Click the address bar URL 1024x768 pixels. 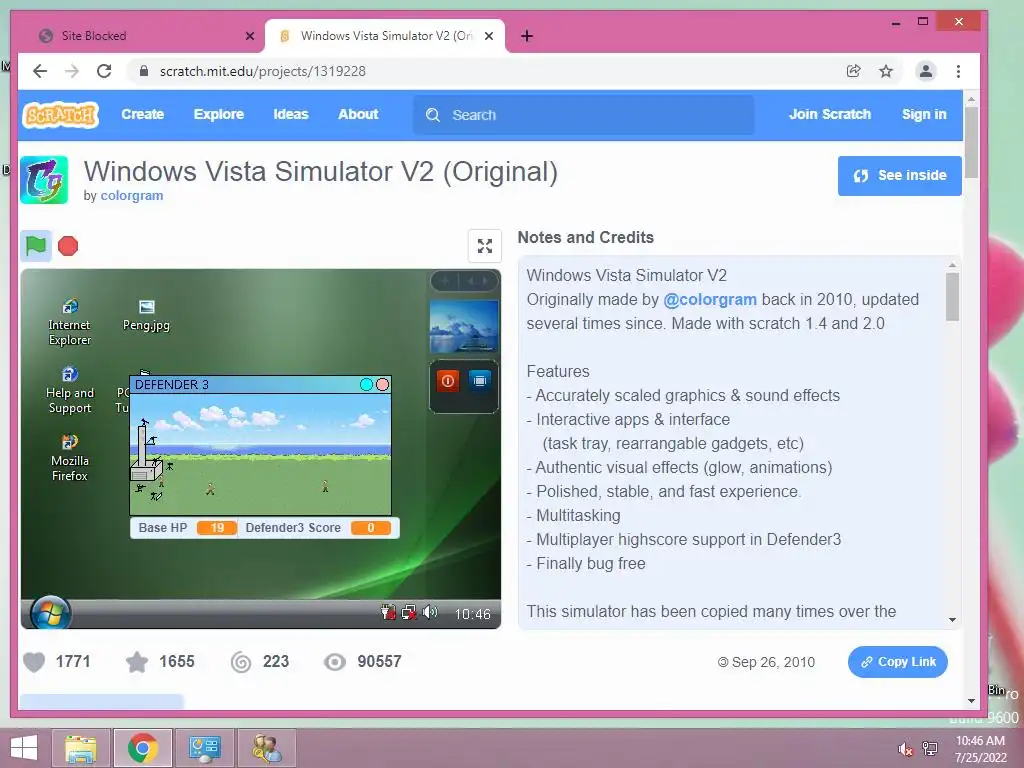point(263,71)
